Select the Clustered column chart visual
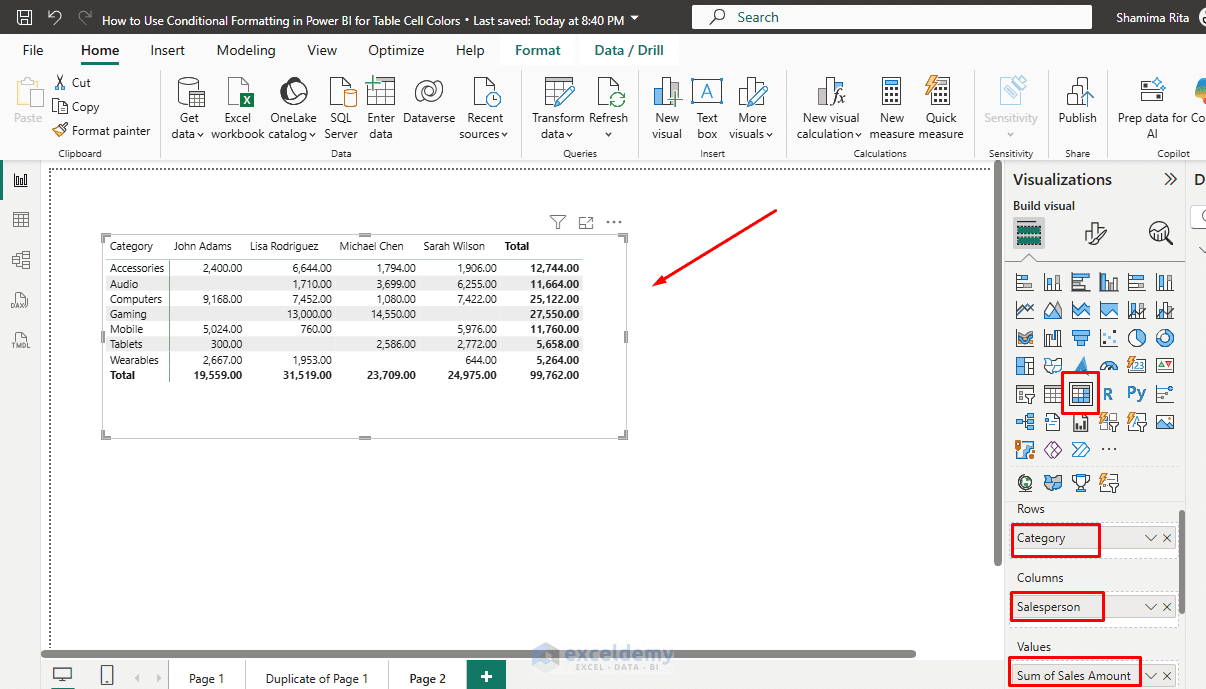Screen dimensions: 1206x689 tap(1109, 283)
